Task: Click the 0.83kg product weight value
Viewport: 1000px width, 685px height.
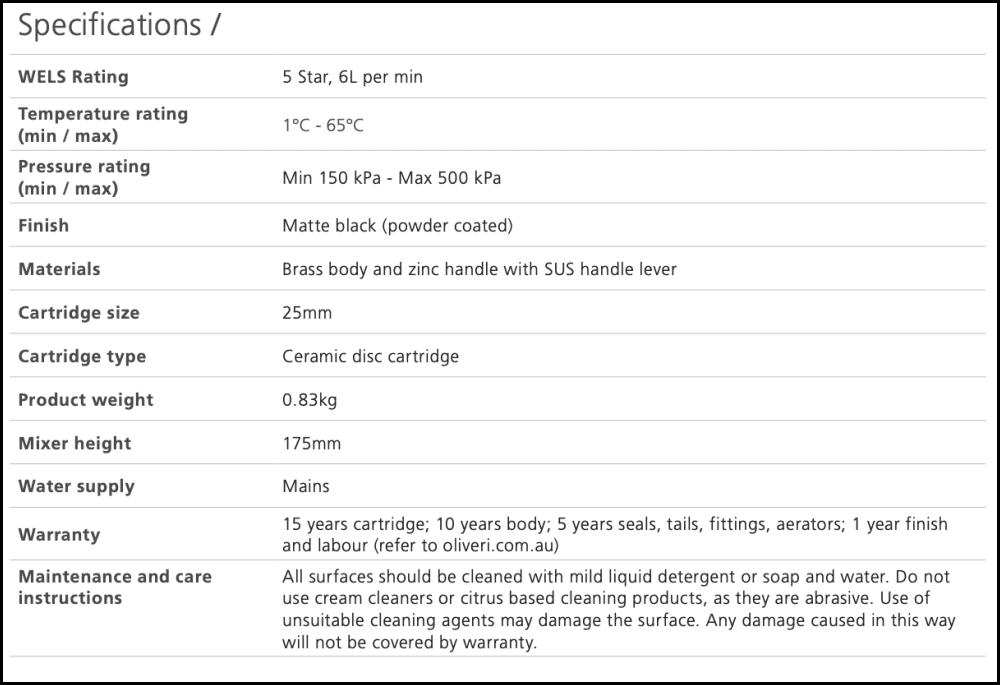Action: [310, 400]
